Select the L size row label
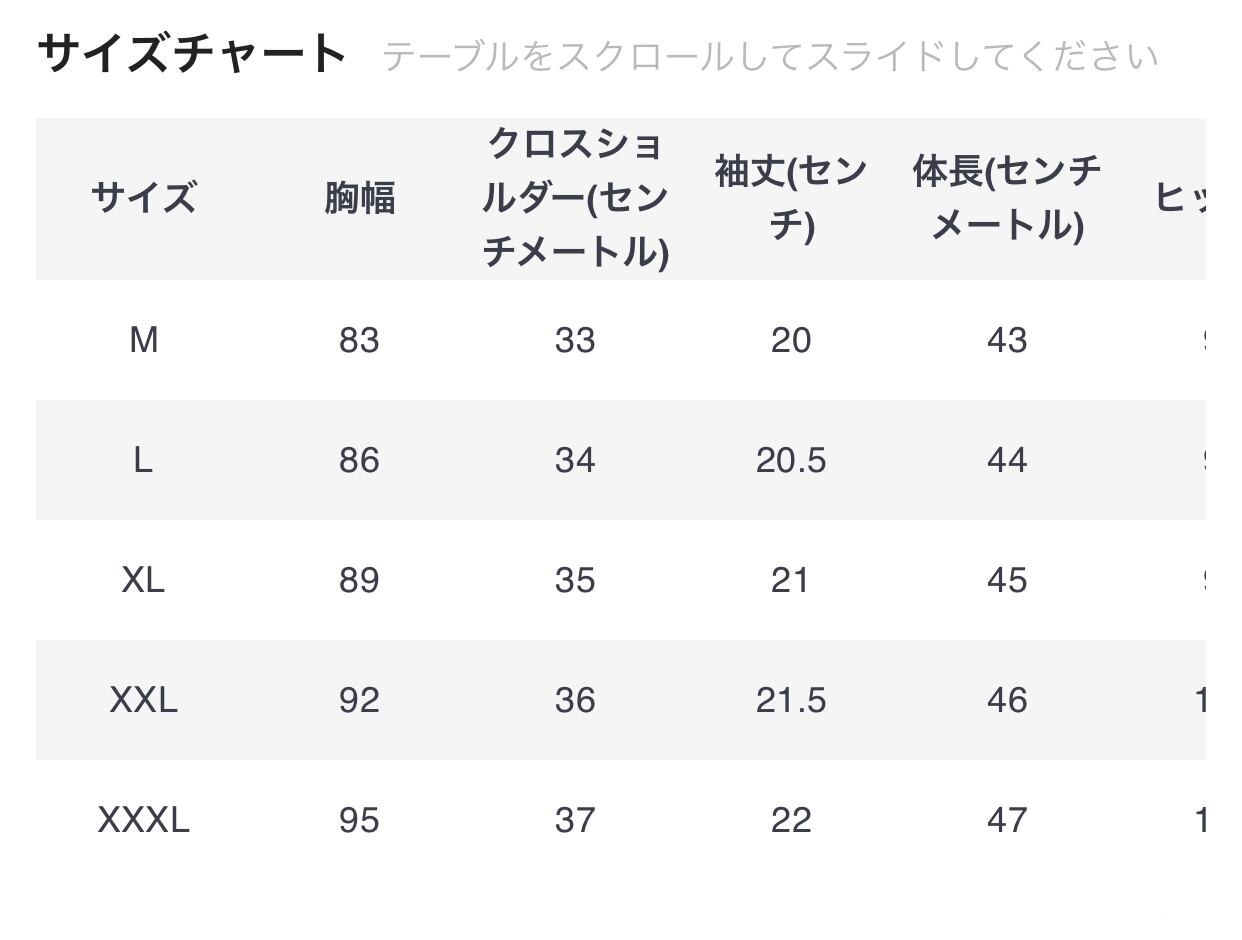 [143, 460]
